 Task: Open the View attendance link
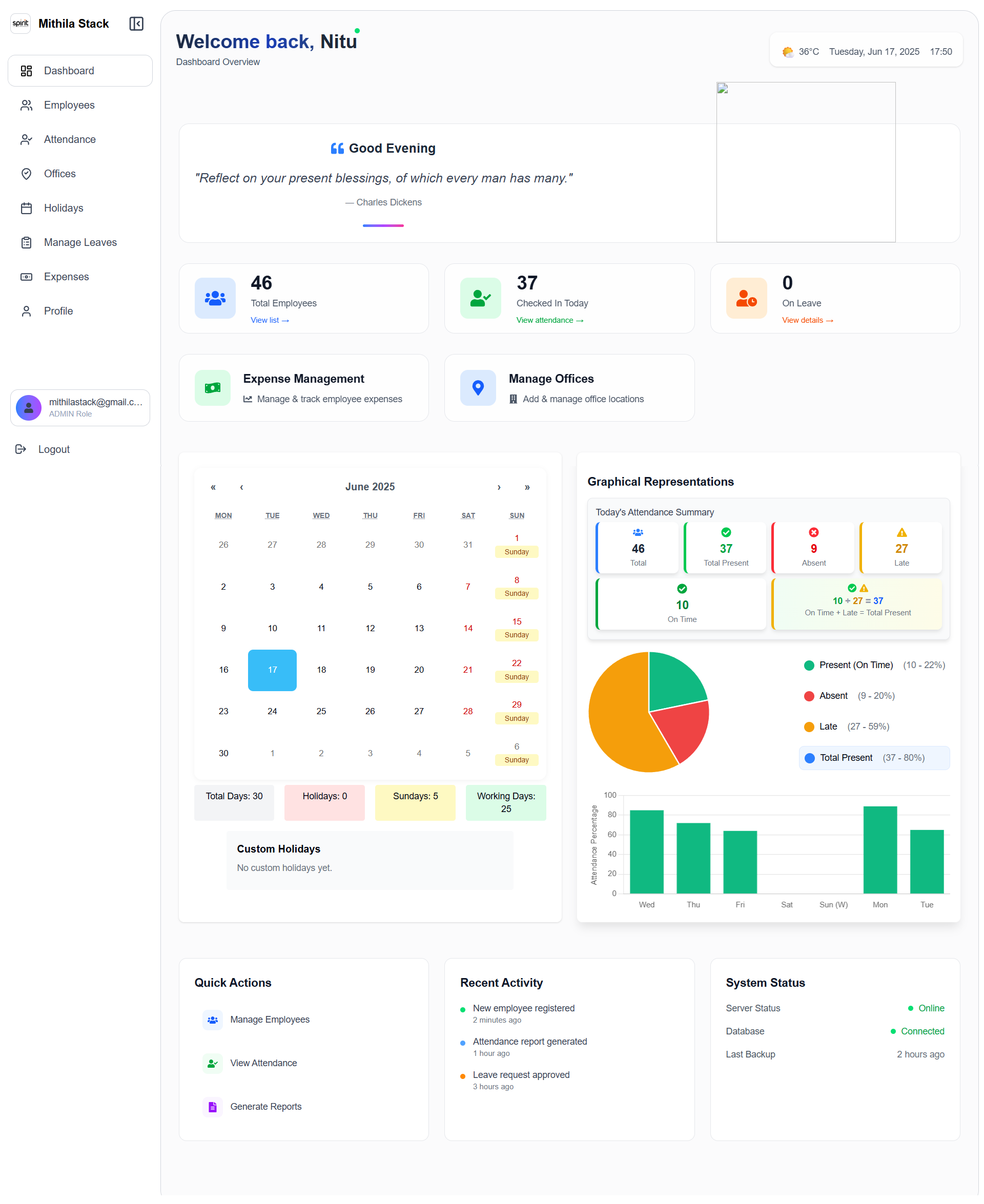click(549, 320)
